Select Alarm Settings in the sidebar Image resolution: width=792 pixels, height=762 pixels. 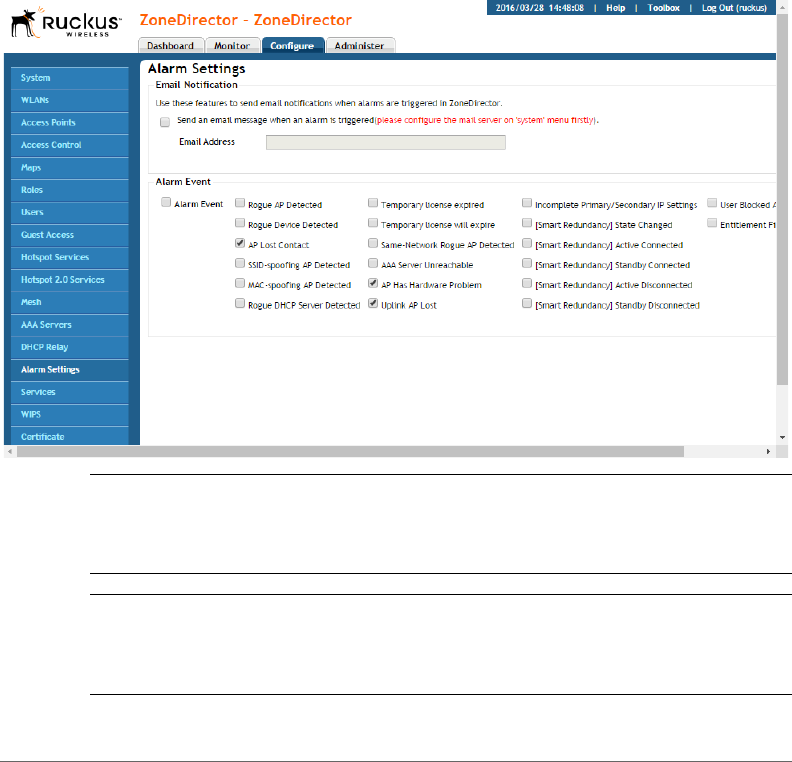tap(70, 370)
